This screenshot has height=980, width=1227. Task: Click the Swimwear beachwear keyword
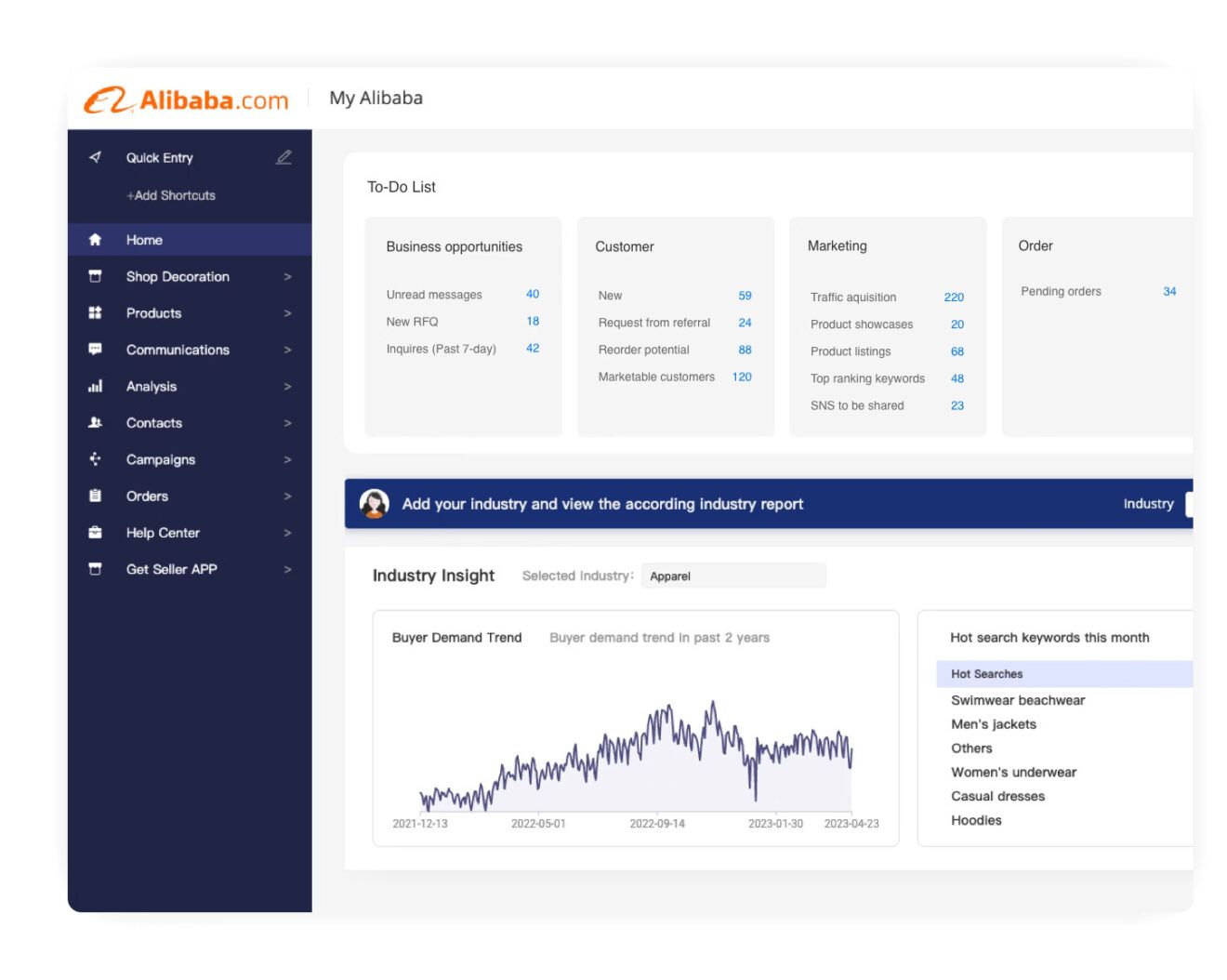pyautogui.click(x=1018, y=700)
